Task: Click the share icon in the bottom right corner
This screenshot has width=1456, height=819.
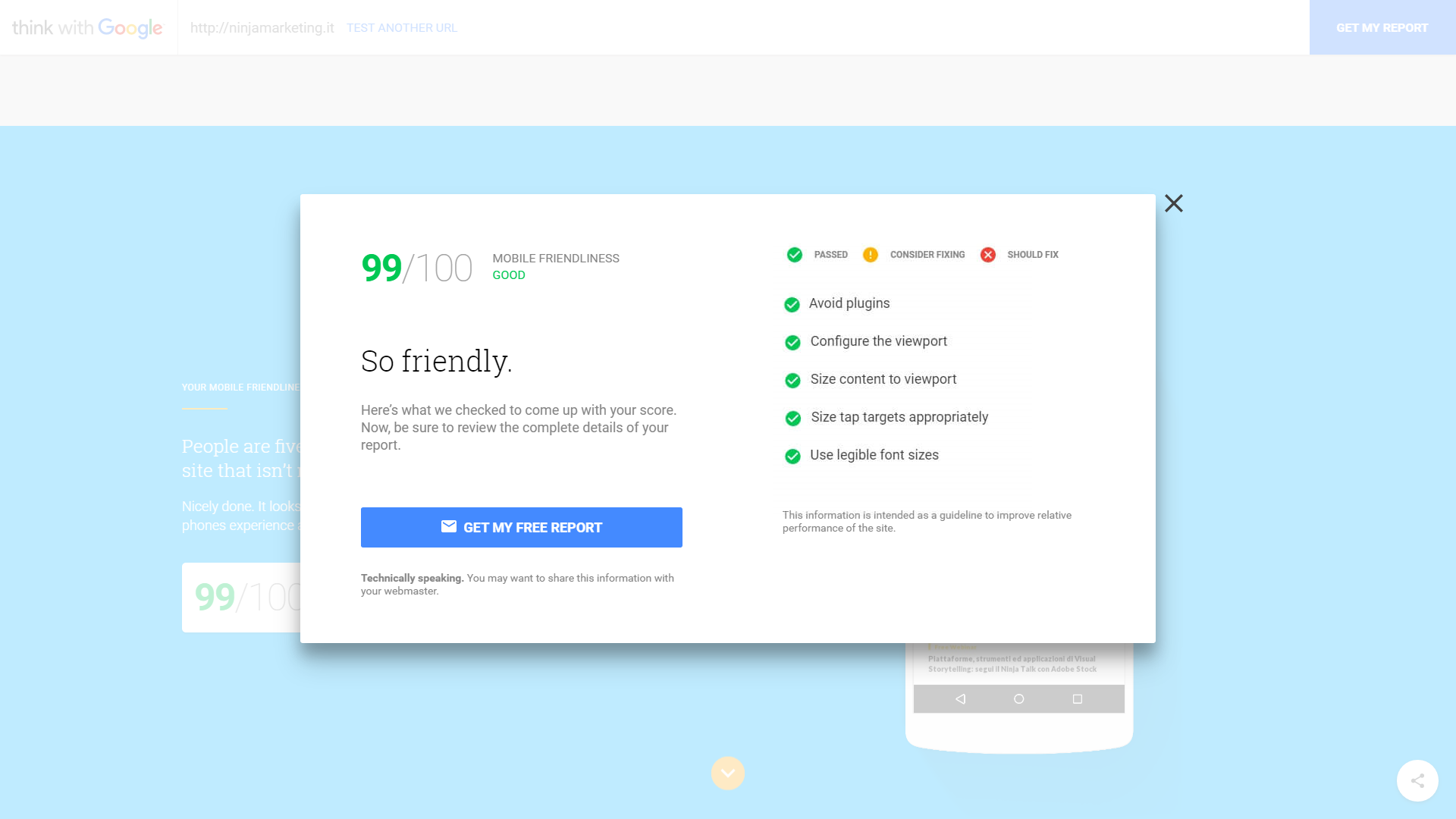Action: [1418, 781]
